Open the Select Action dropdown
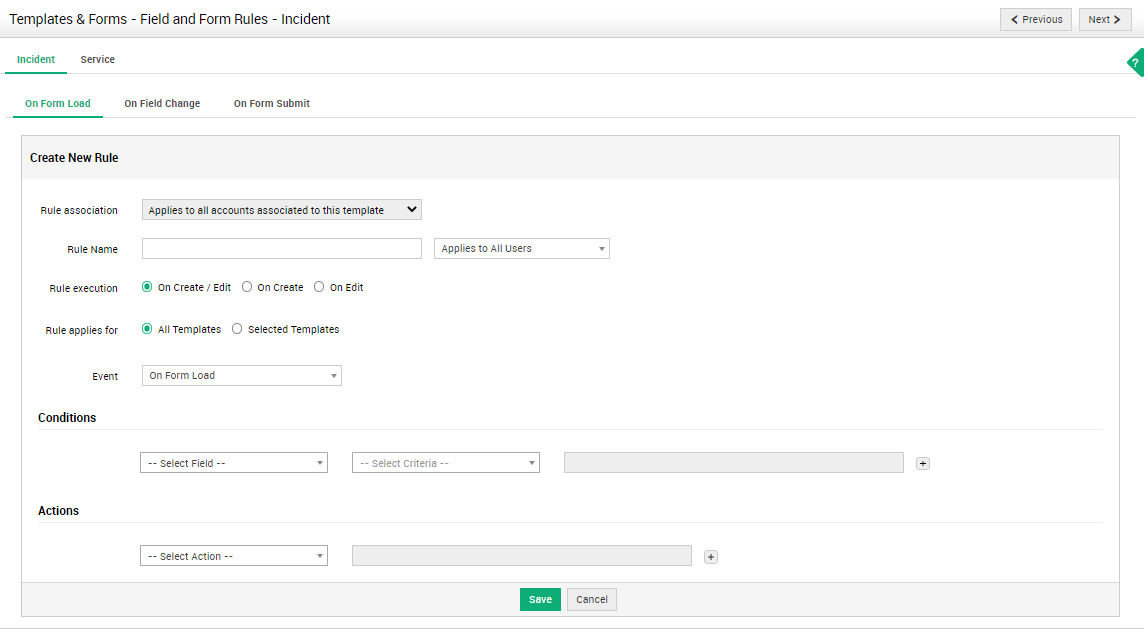 [233, 556]
